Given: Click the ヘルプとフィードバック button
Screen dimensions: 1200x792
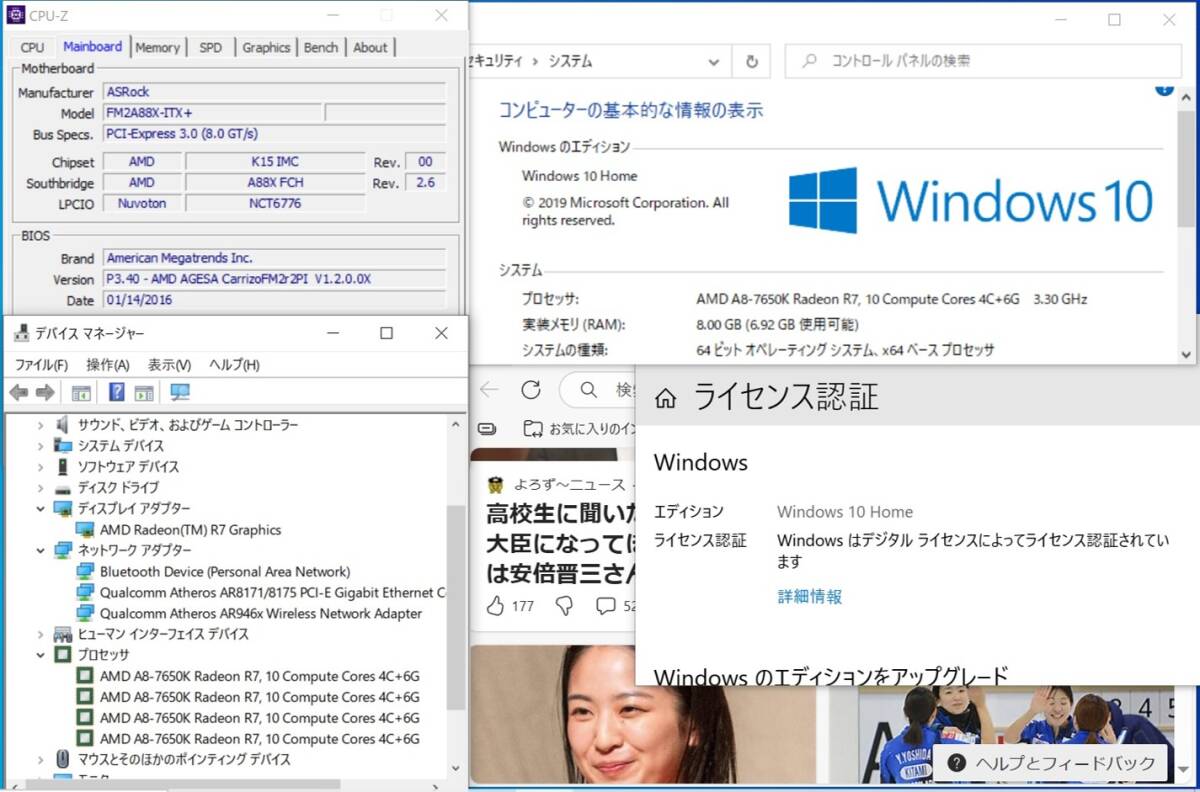Looking at the screenshot, I should [1051, 763].
